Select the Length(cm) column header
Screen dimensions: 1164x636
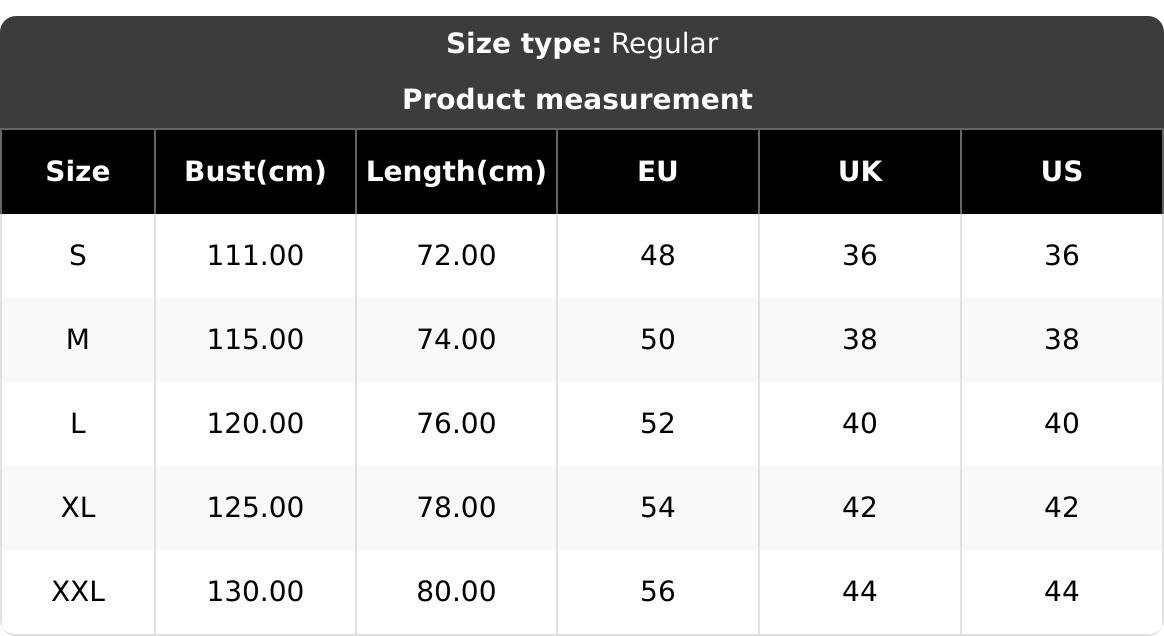click(x=456, y=172)
